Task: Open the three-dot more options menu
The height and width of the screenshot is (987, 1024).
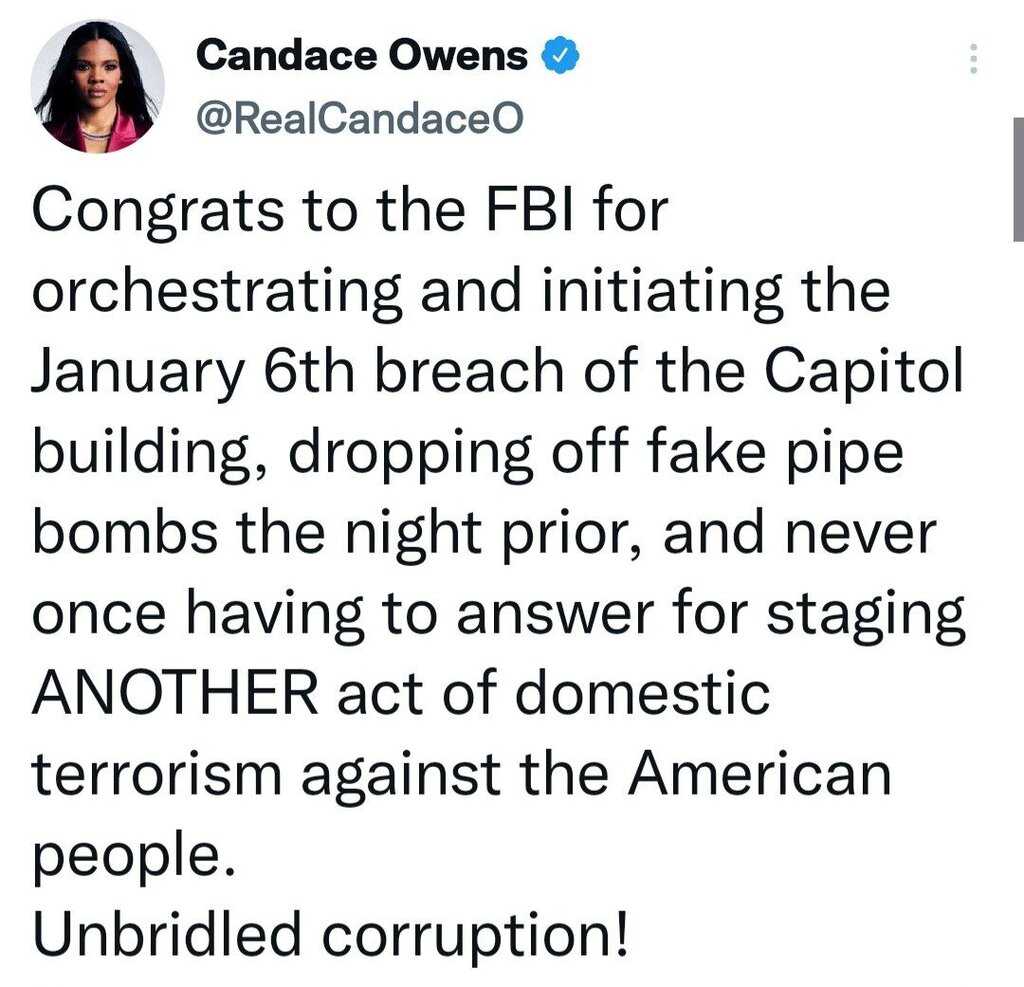Action: coord(973,59)
